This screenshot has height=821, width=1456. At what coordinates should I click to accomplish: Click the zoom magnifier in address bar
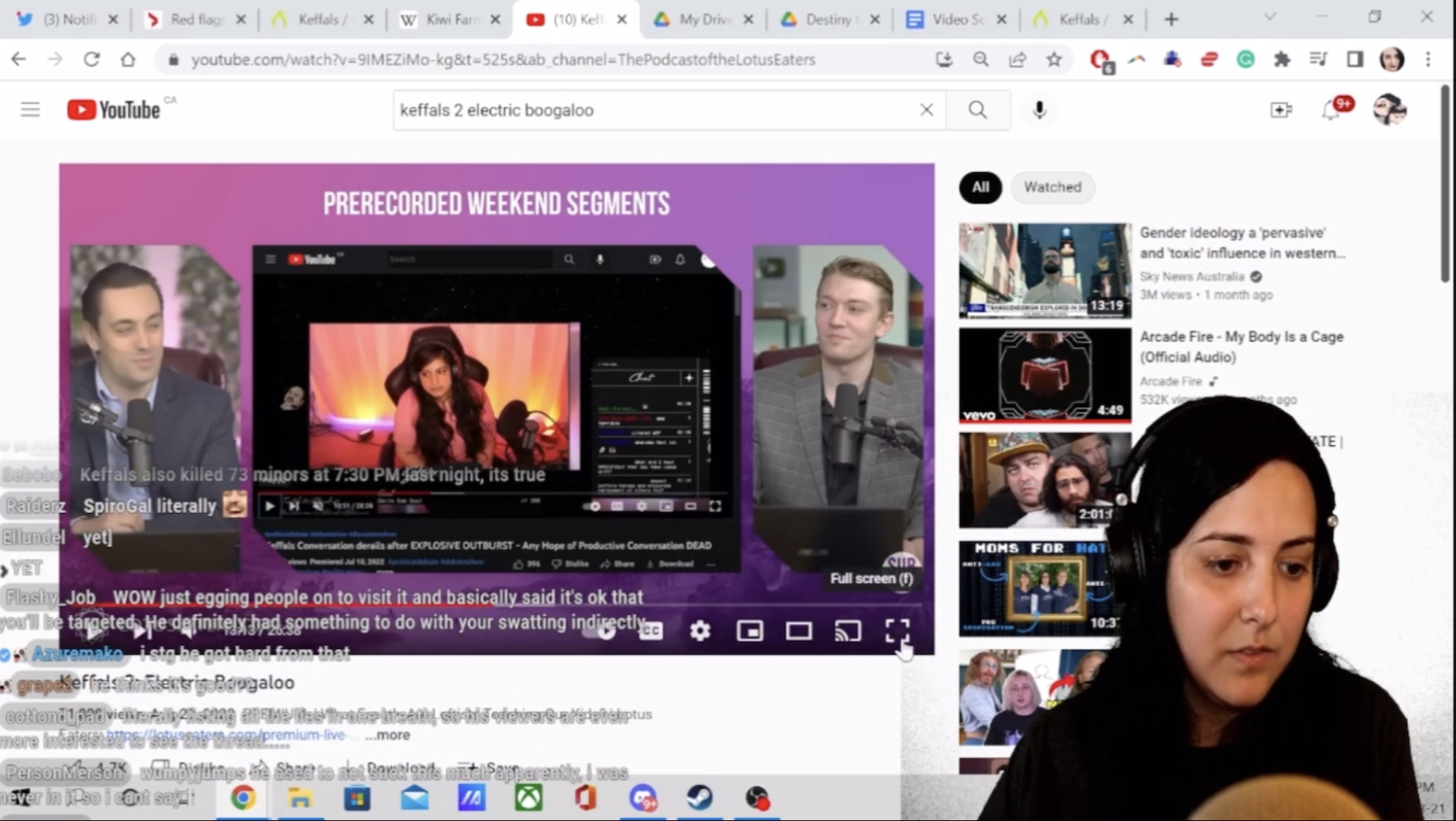(x=981, y=59)
